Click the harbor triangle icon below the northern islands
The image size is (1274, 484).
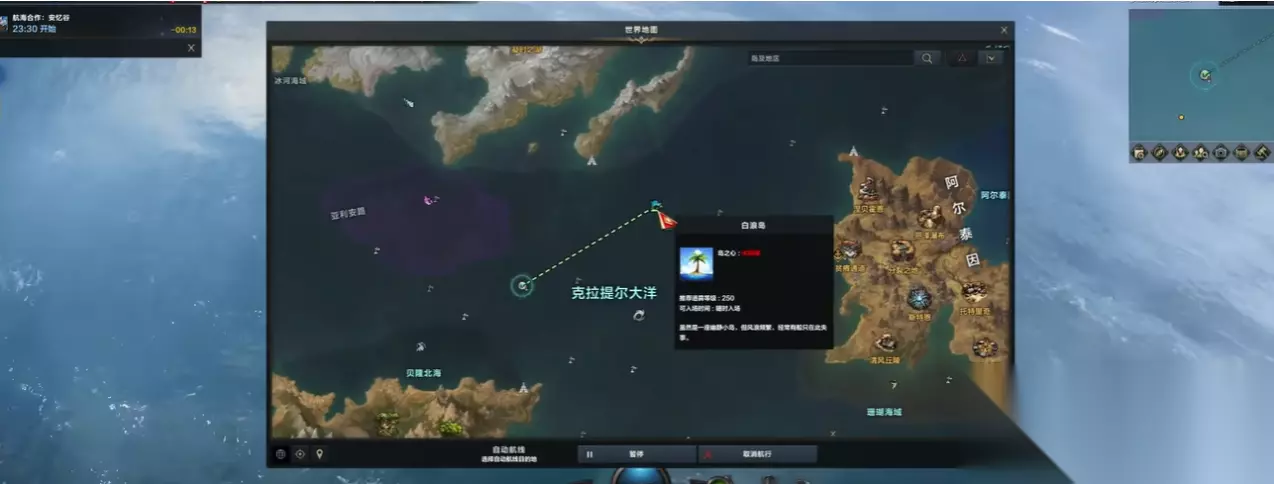coord(592,160)
